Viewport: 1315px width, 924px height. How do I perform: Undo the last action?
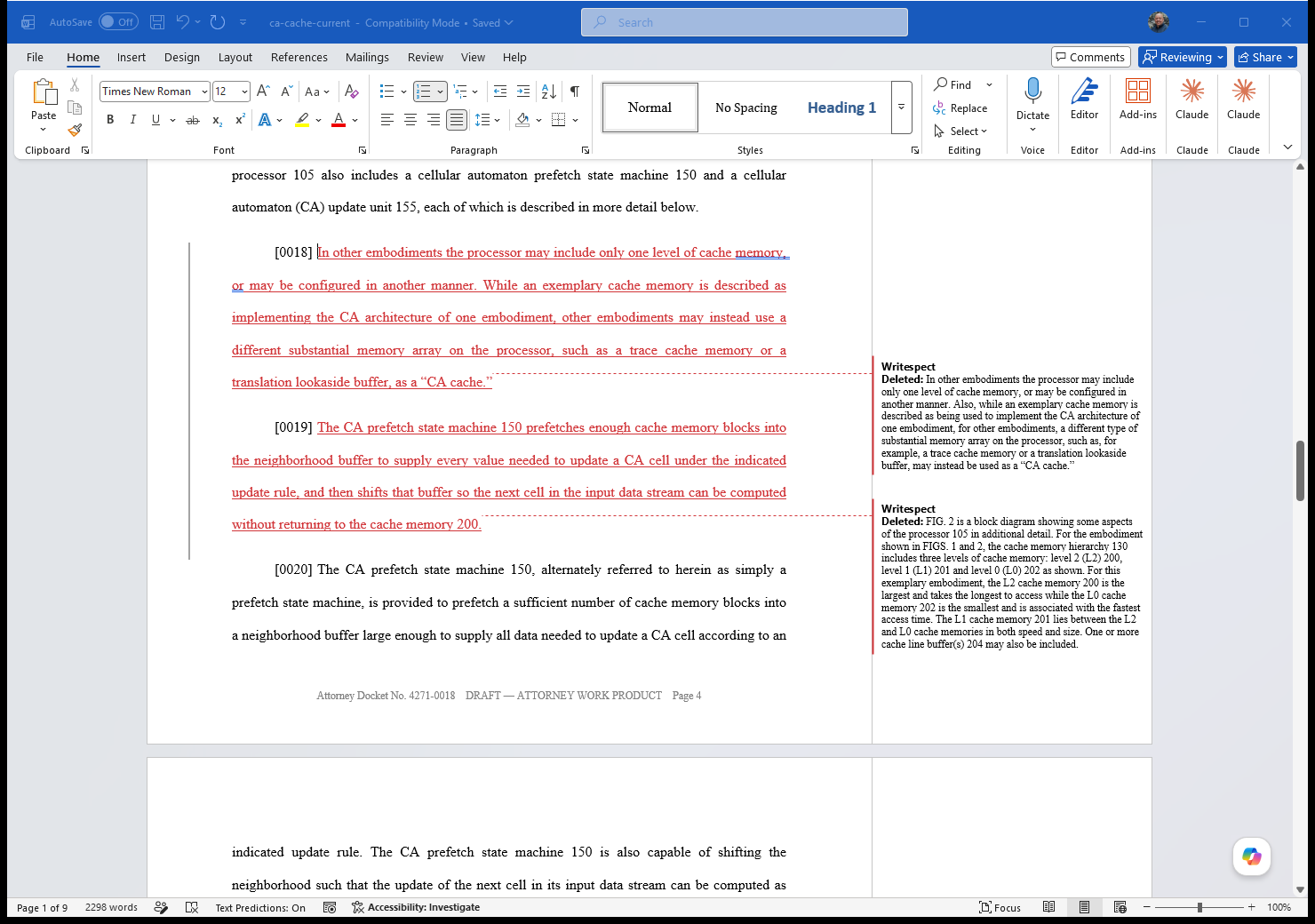[x=183, y=22]
